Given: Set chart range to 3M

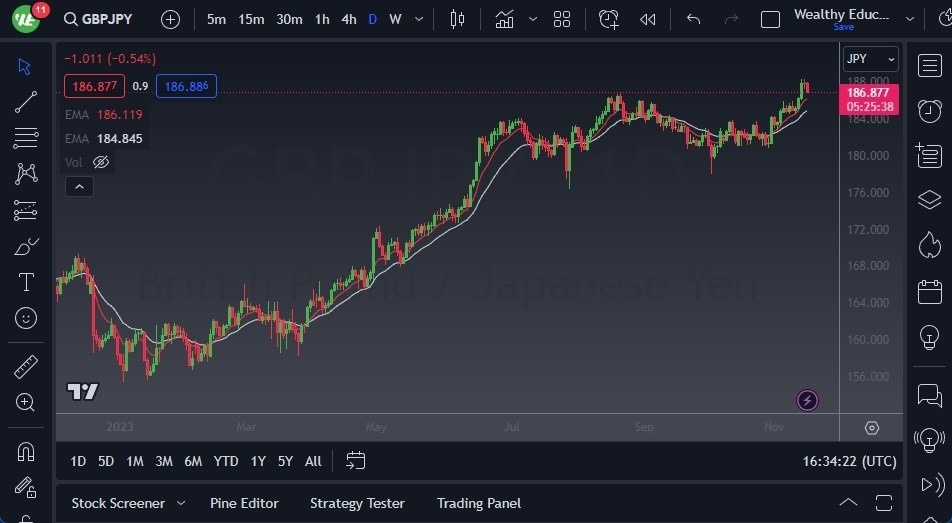Looking at the screenshot, I should point(164,461).
